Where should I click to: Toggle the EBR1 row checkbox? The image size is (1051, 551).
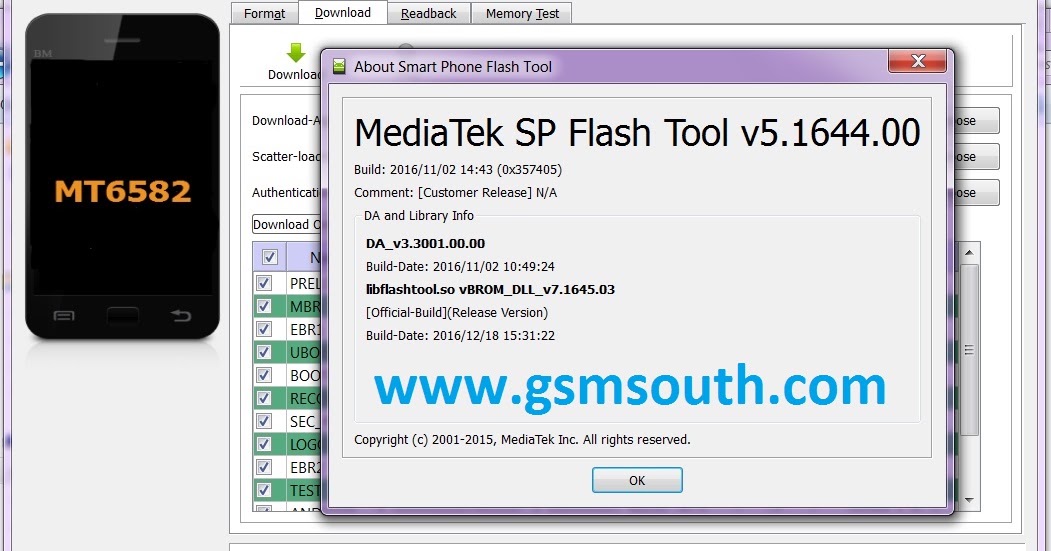(x=264, y=329)
